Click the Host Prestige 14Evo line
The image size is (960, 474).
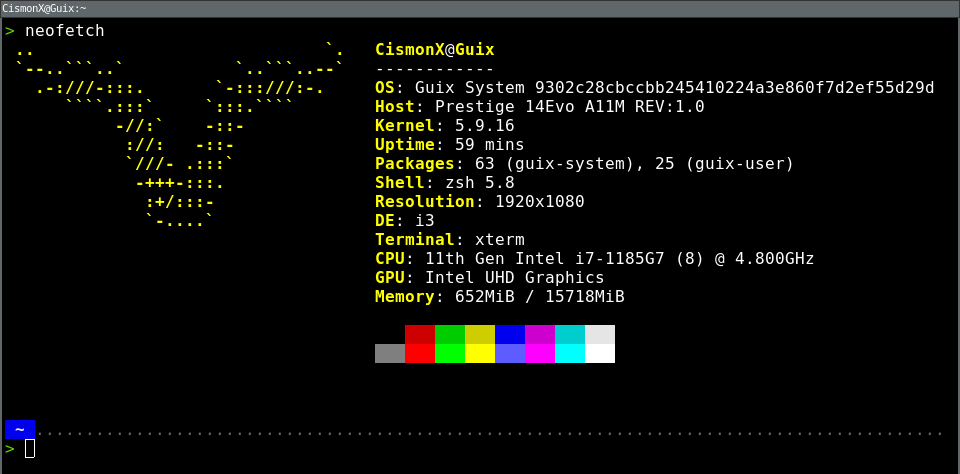click(539, 107)
